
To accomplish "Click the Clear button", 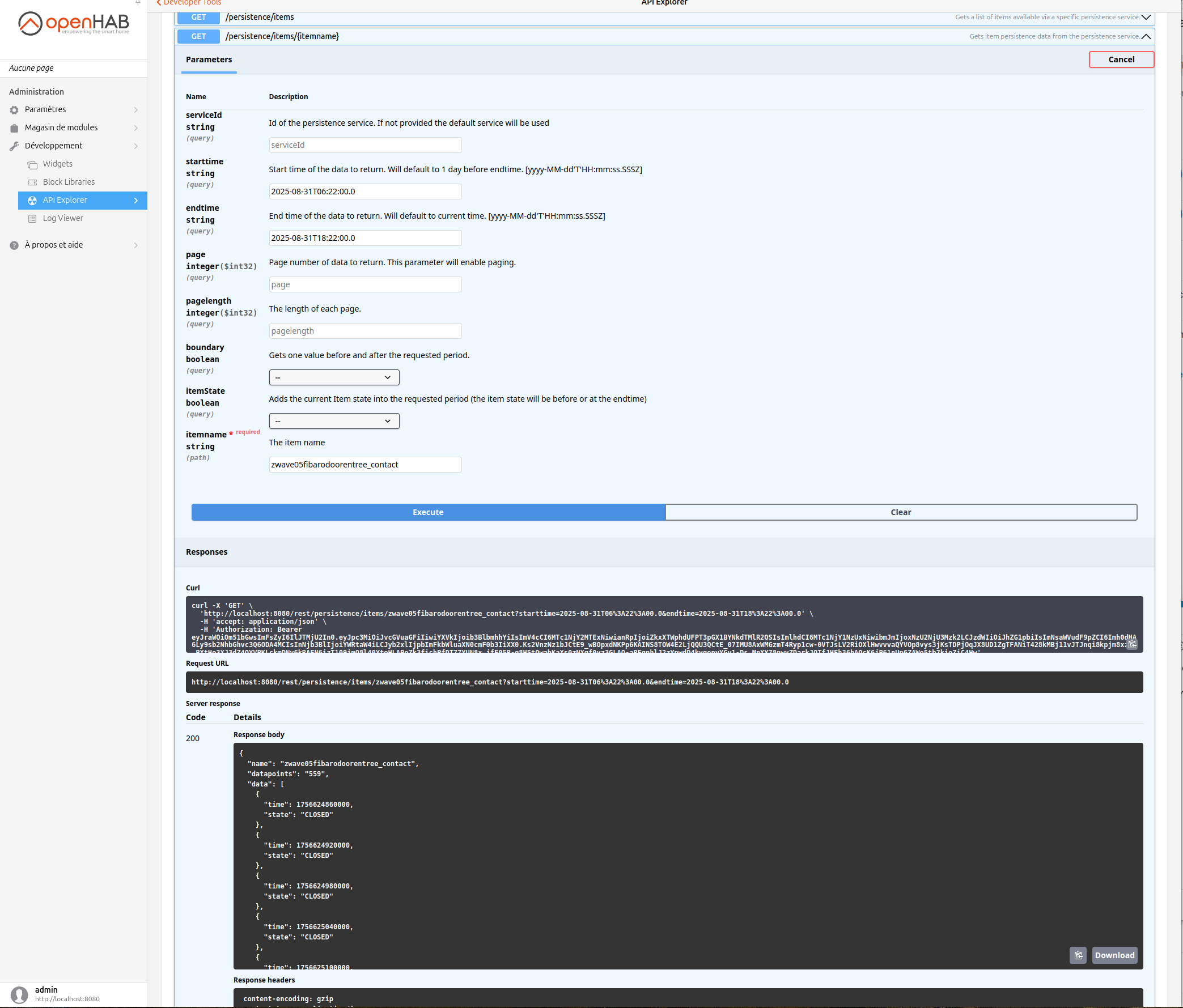I will click(x=901, y=512).
